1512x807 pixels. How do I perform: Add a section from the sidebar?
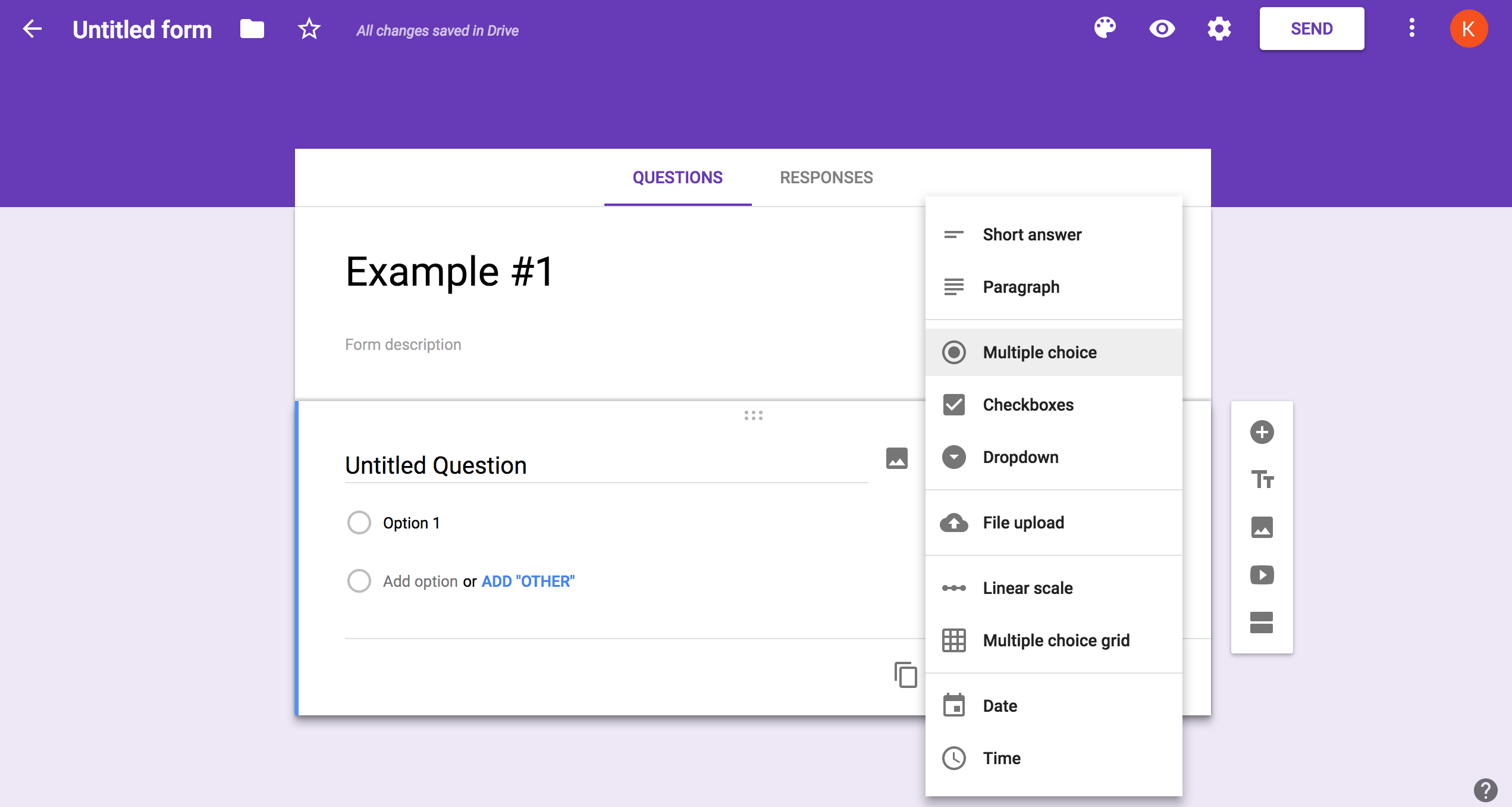tap(1262, 623)
